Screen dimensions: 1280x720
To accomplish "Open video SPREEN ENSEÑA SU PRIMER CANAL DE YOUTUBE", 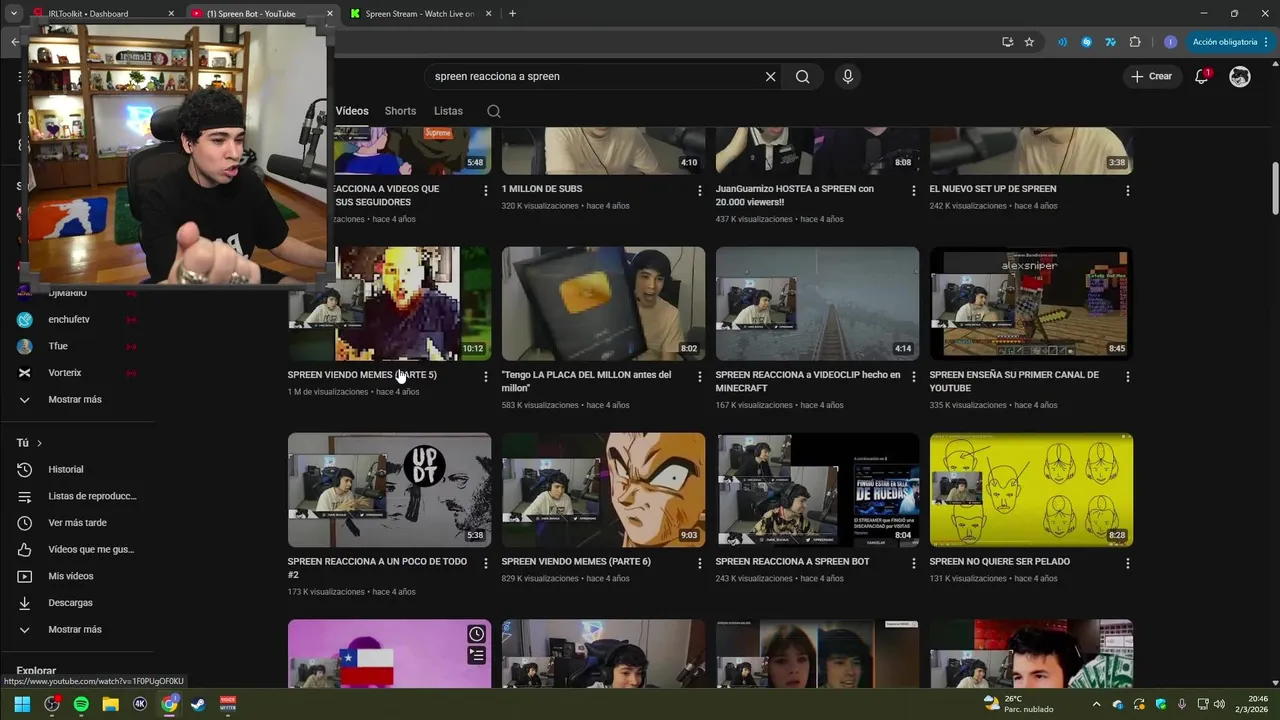I will (1014, 381).
